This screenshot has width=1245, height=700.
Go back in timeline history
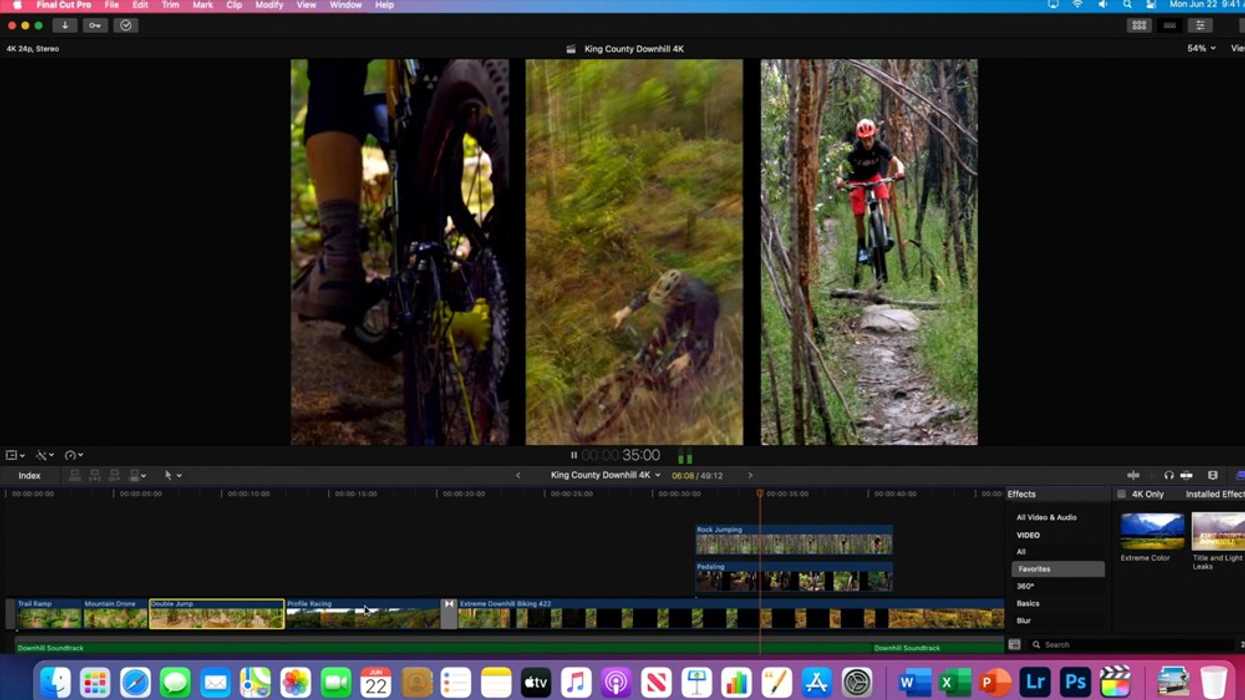pyautogui.click(x=518, y=476)
